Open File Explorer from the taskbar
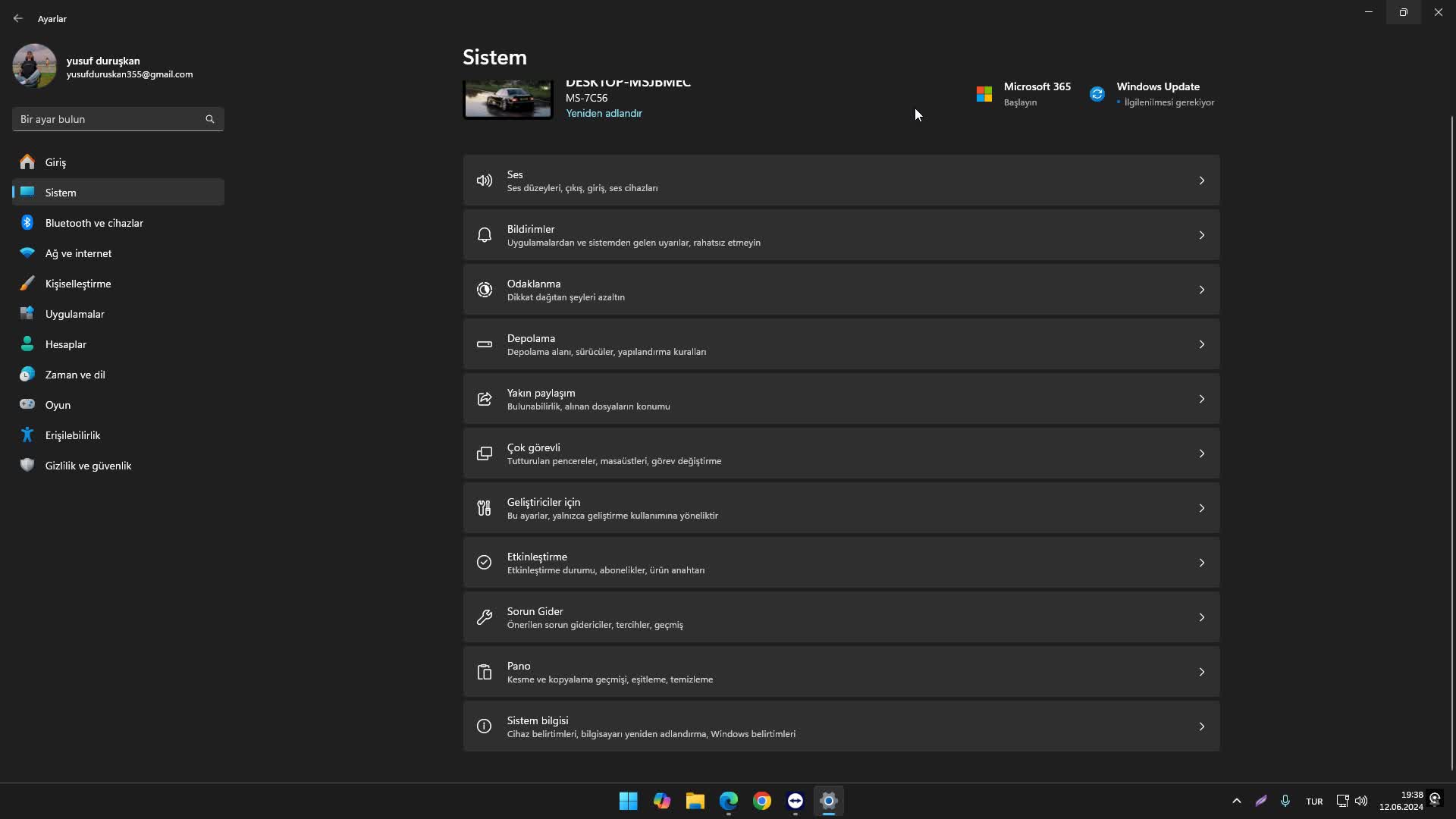 coord(695,801)
